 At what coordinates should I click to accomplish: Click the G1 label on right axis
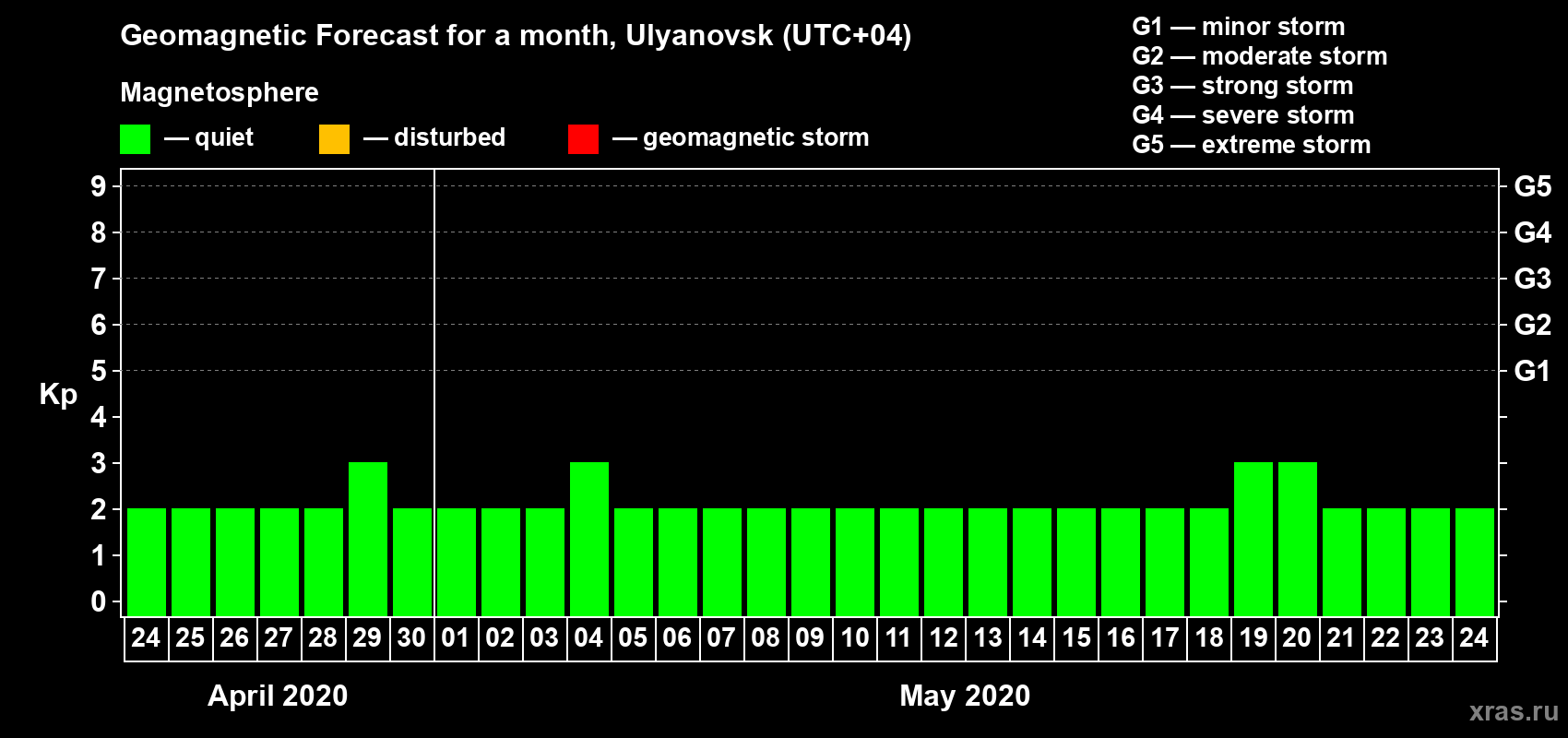1533,371
